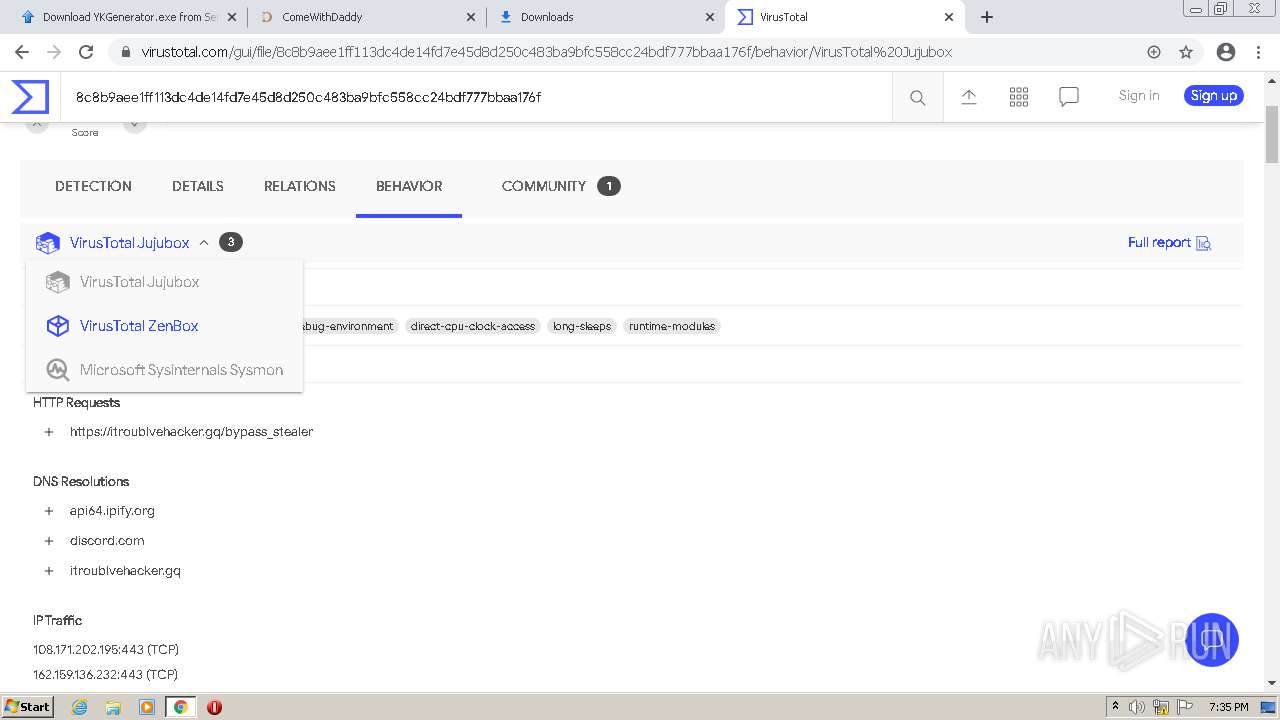This screenshot has width=1280, height=720.
Task: Click the long-sleeps tag
Action: pyautogui.click(x=582, y=326)
